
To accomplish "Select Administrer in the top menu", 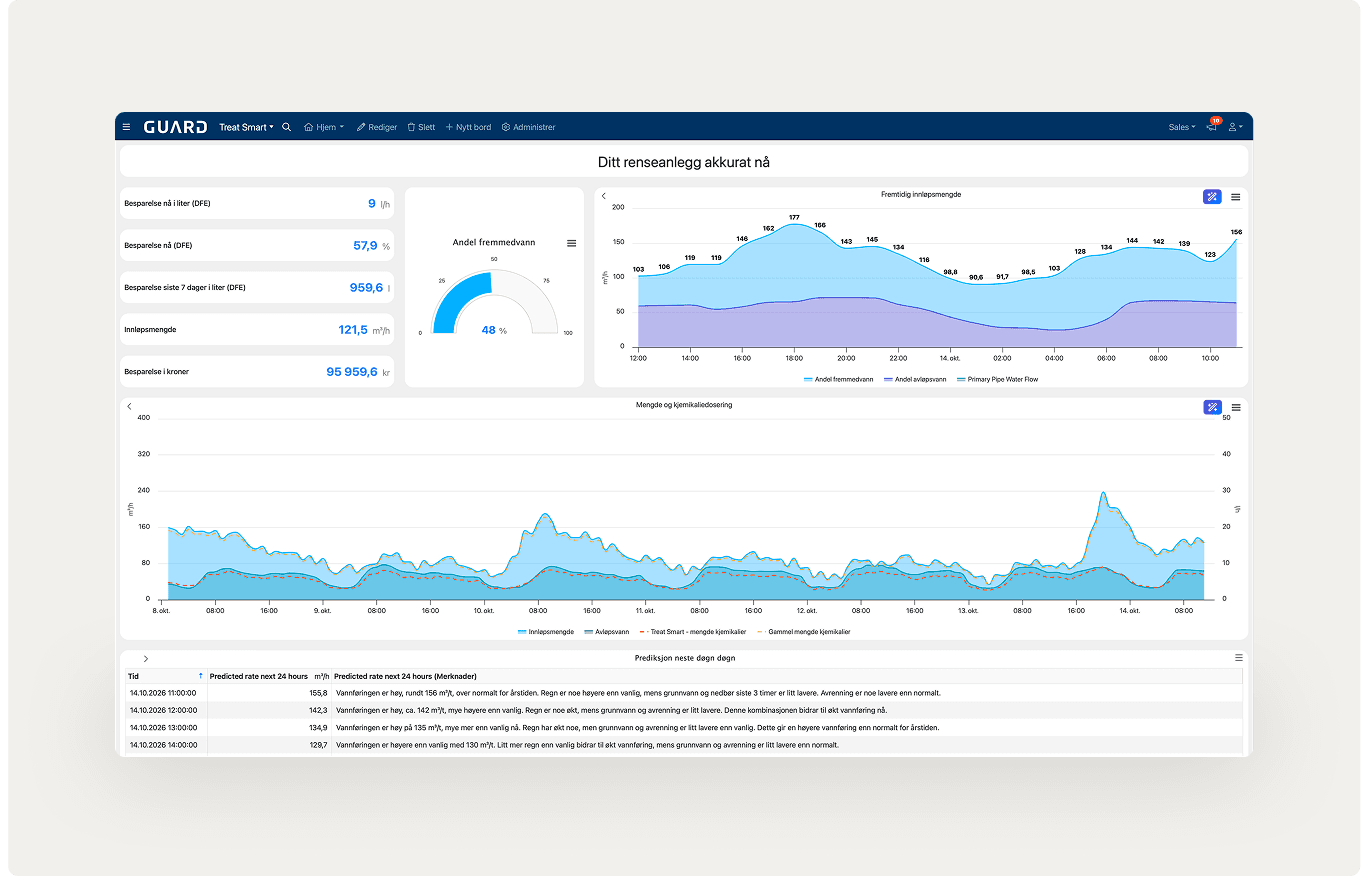I will tap(528, 127).
